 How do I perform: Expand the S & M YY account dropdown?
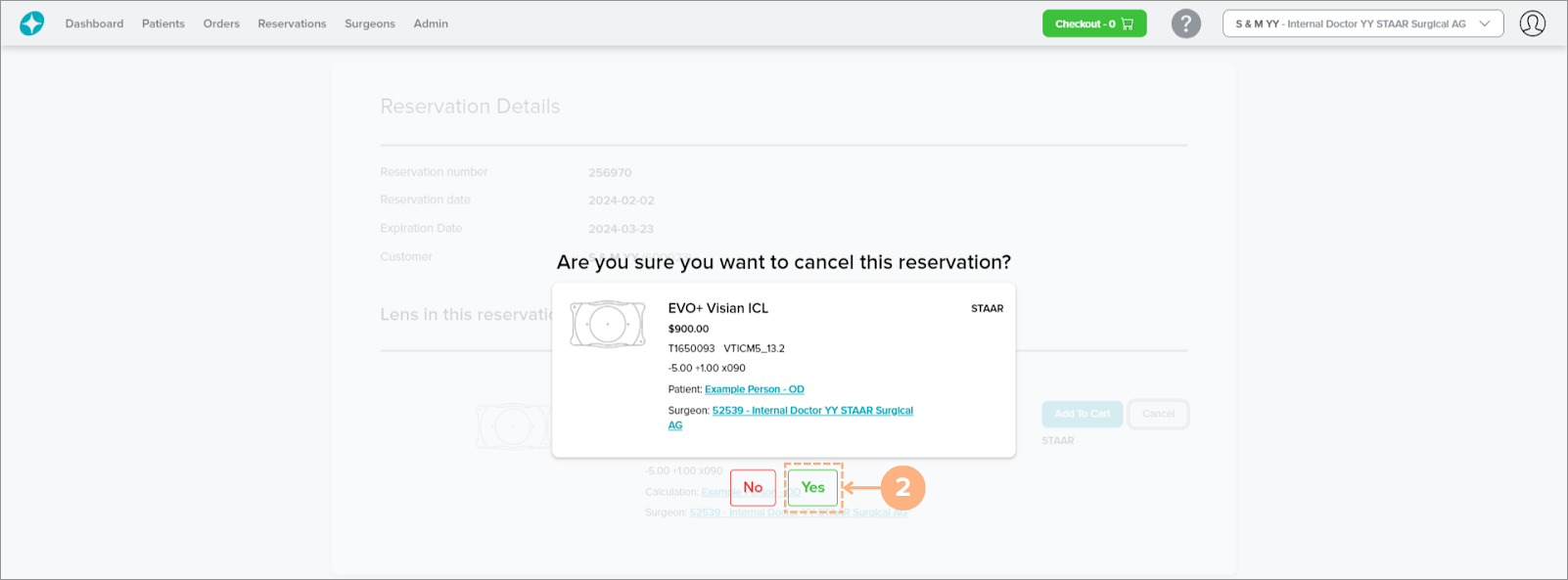pos(1362,23)
